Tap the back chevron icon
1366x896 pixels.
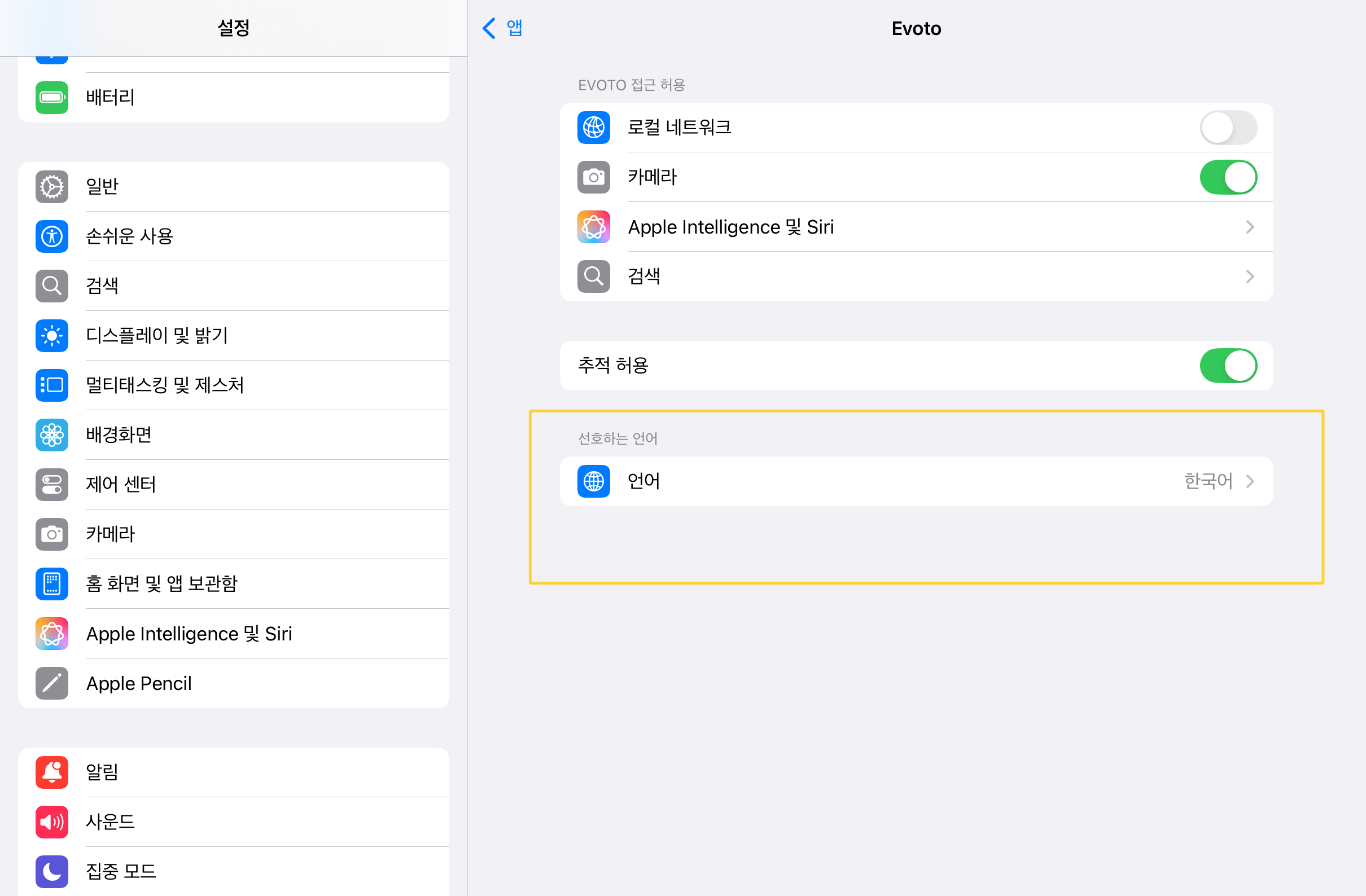click(x=489, y=28)
